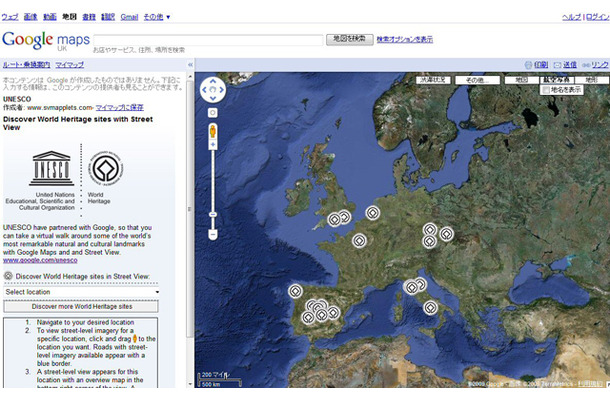The height and width of the screenshot is (400, 610).
Task: Click the 地図を検索 search button
Action: point(349,39)
